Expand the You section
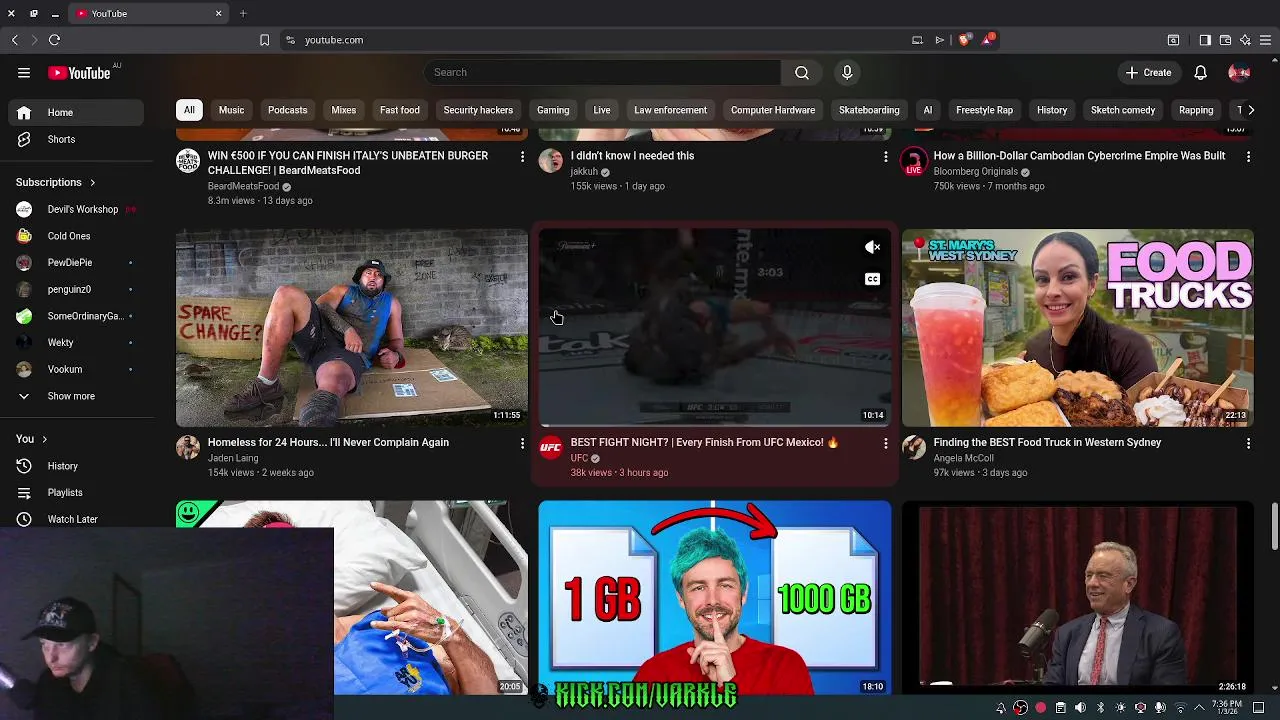Viewport: 1280px width, 720px height. (x=32, y=439)
